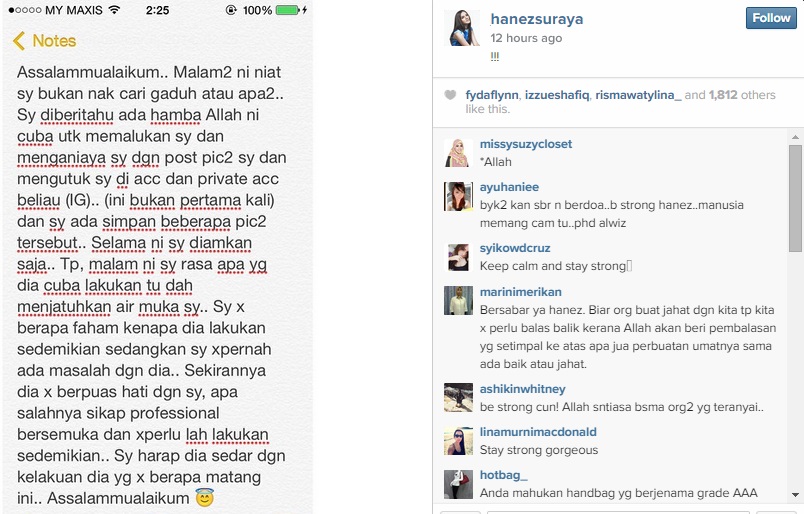The image size is (804, 514).
Task: Click ayuhaniee's avatar image
Action: 458,196
